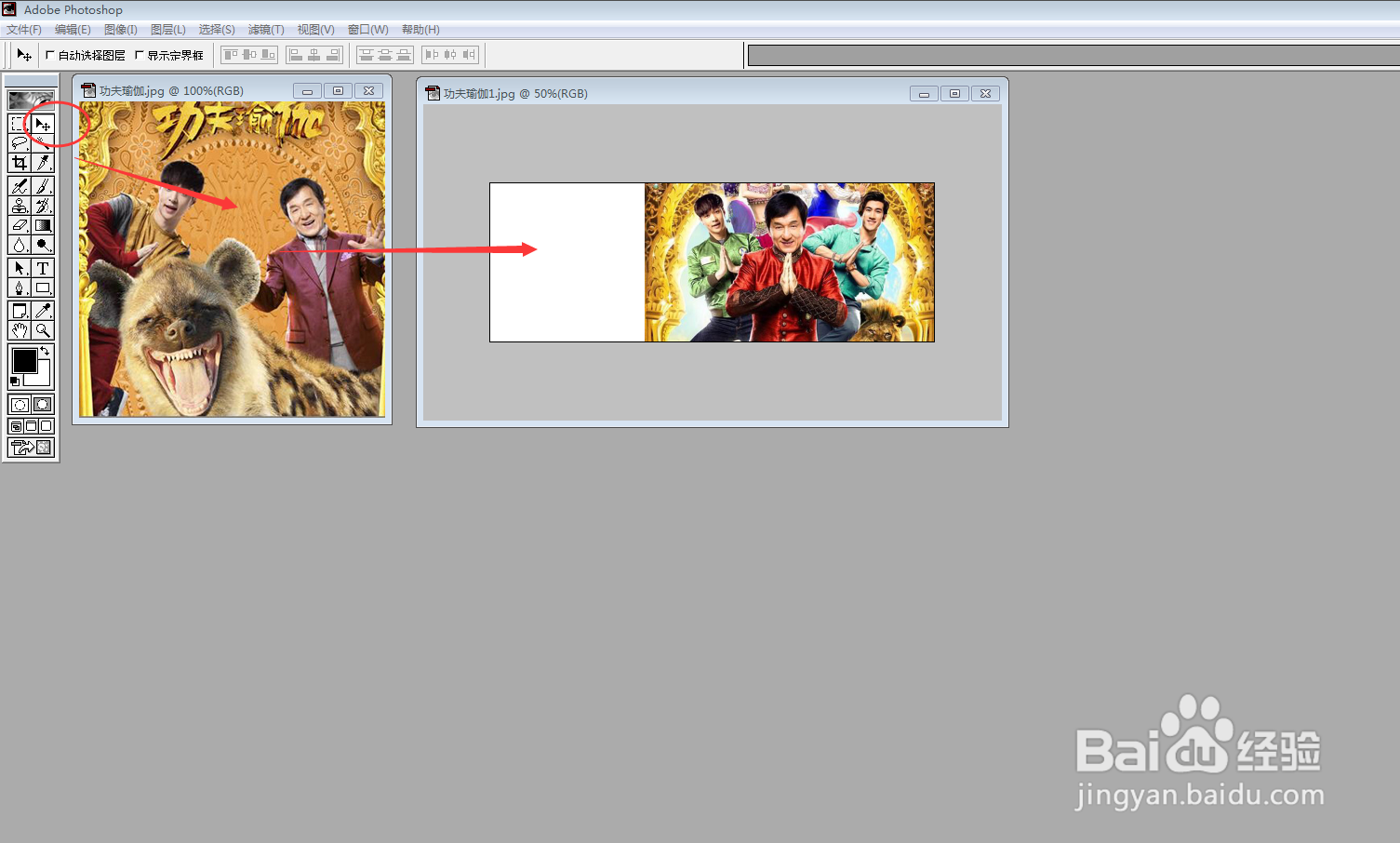The width and height of the screenshot is (1400, 843).
Task: Select the Blur tool
Action: (19, 245)
